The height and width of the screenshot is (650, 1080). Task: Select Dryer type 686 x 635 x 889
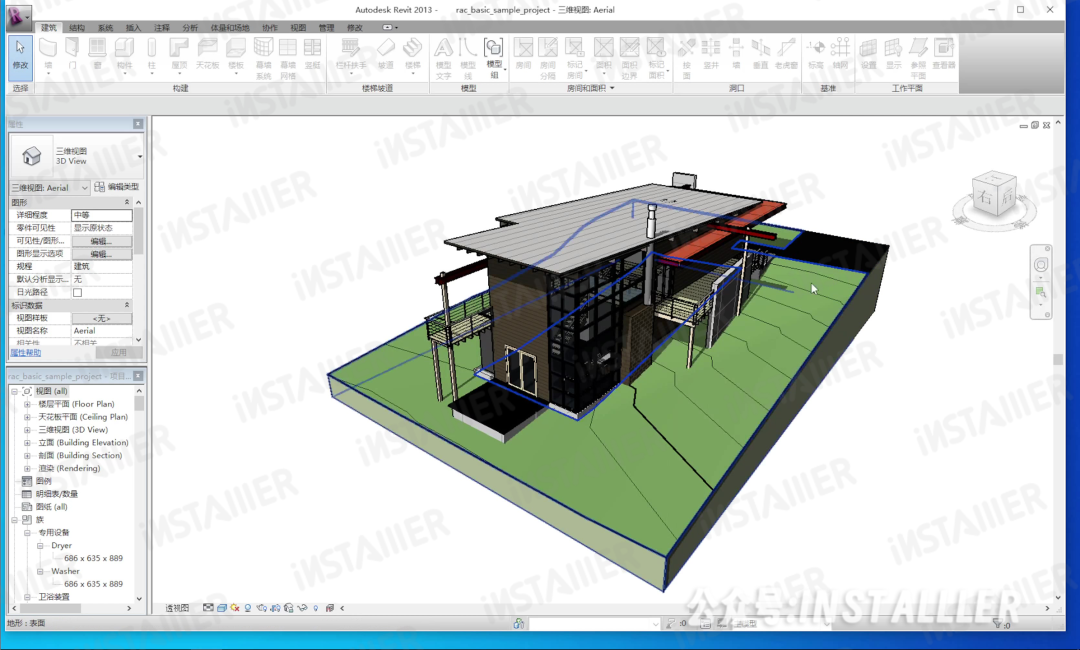pos(93,558)
